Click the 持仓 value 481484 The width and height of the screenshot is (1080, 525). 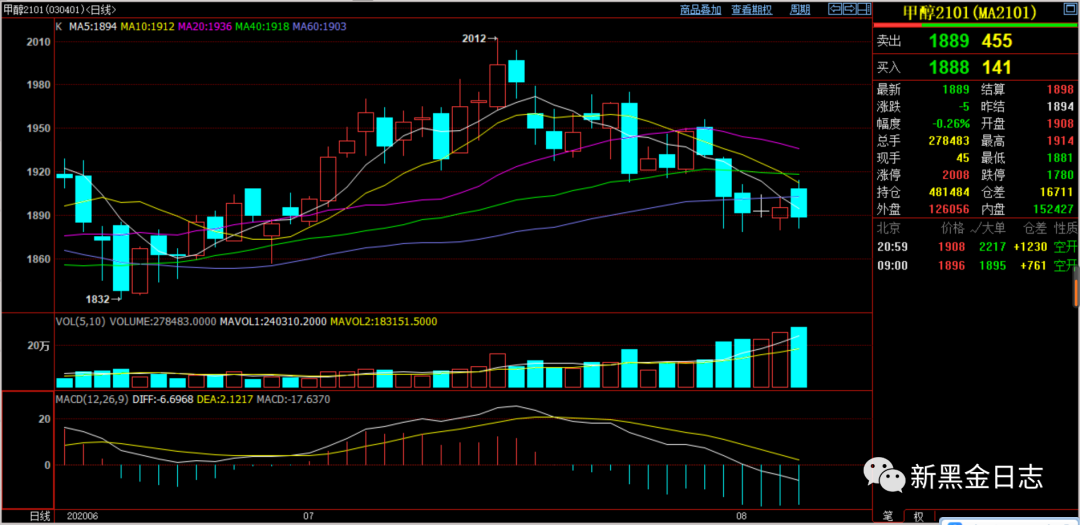(x=949, y=192)
